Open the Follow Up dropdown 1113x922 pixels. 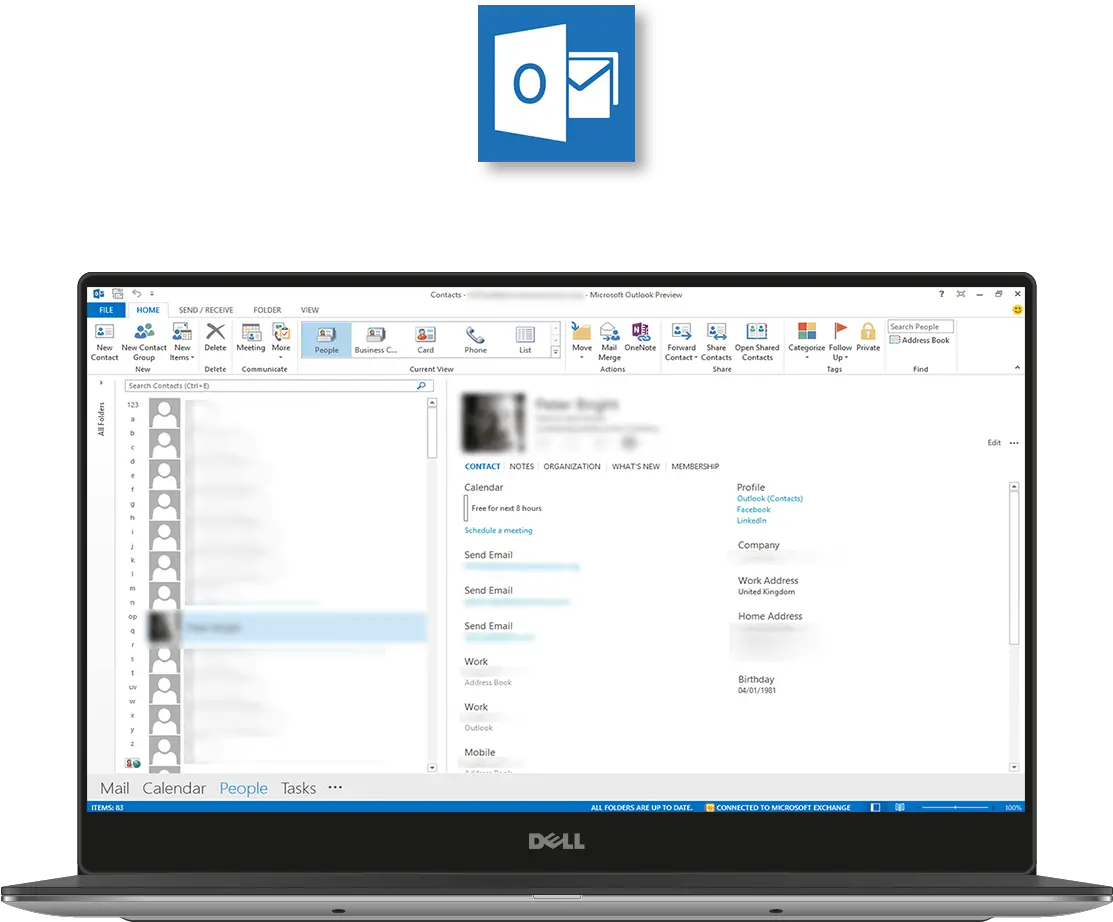[x=840, y=341]
